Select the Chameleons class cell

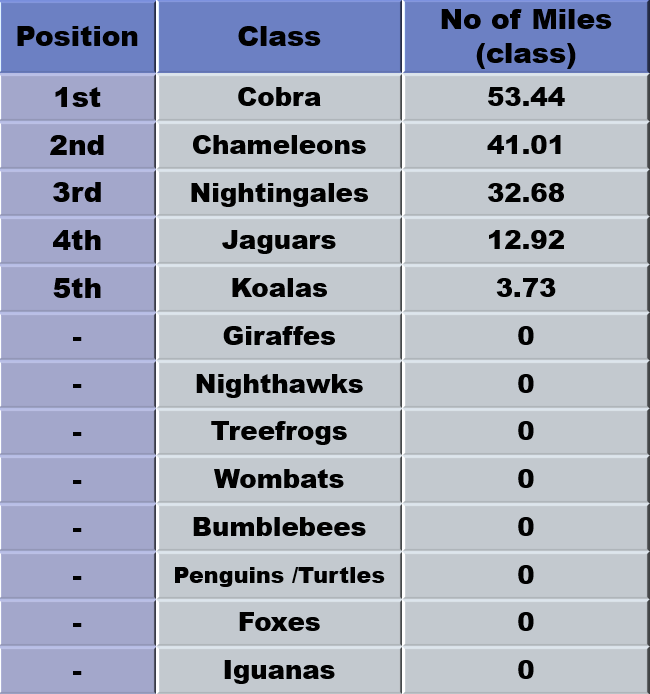coord(279,145)
